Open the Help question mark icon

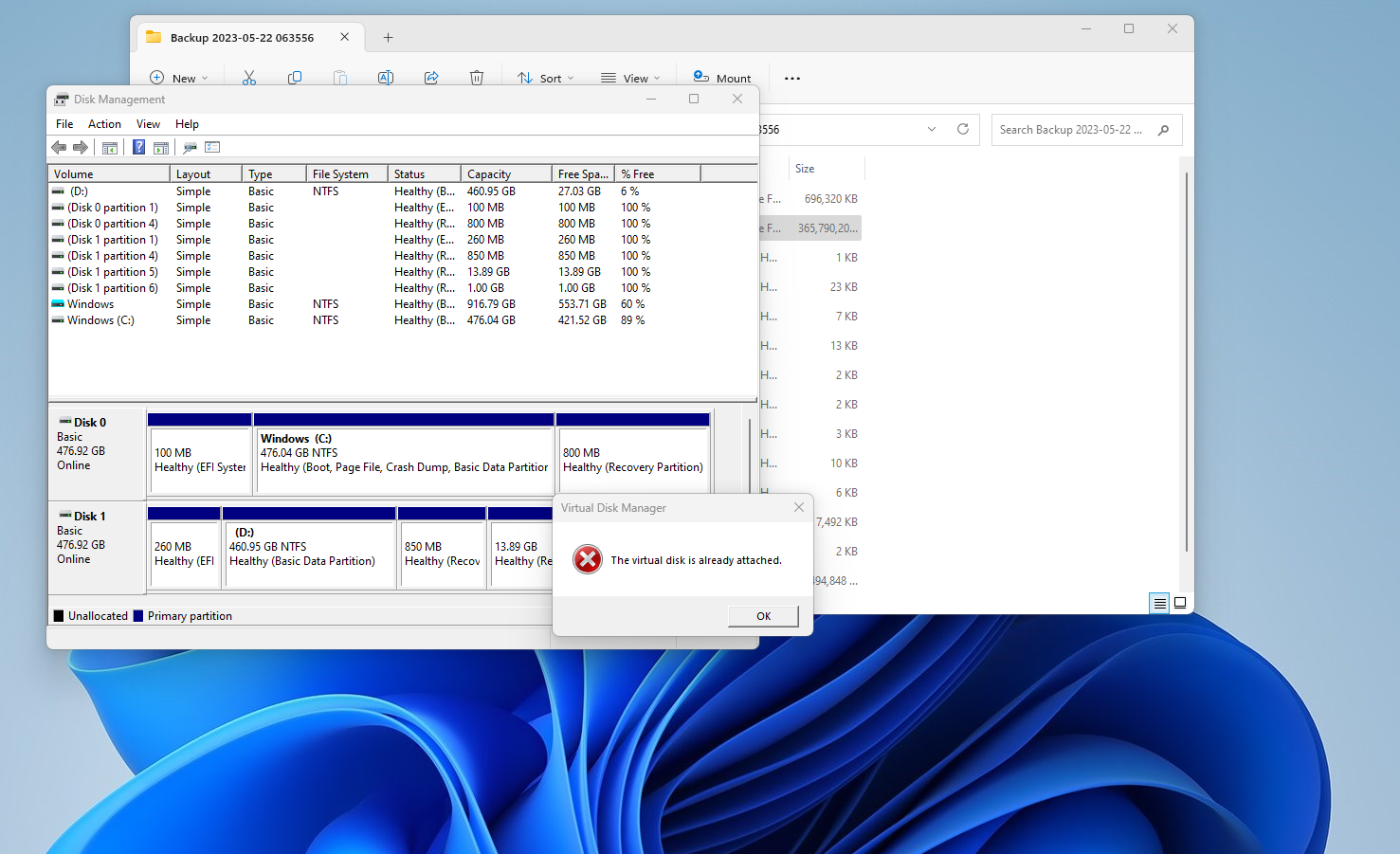(x=138, y=147)
